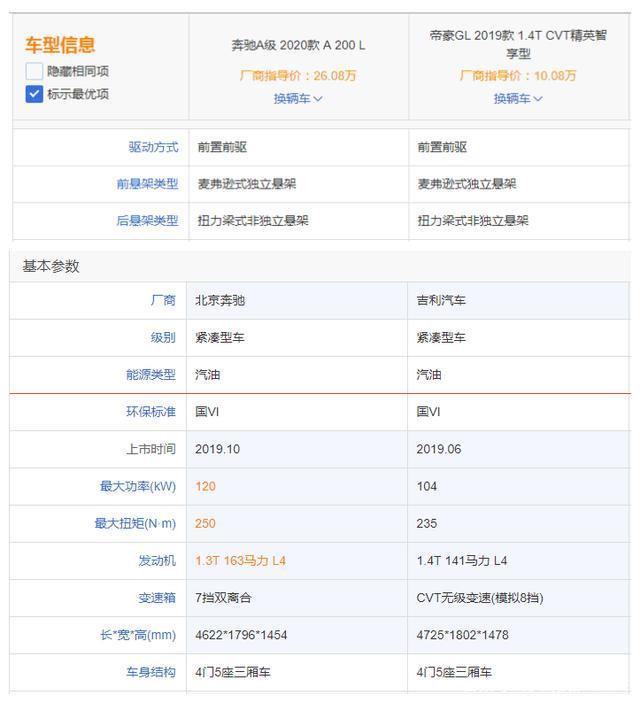This screenshot has width=640, height=703.
Task: Click the 104 power value
Action: click(x=427, y=486)
